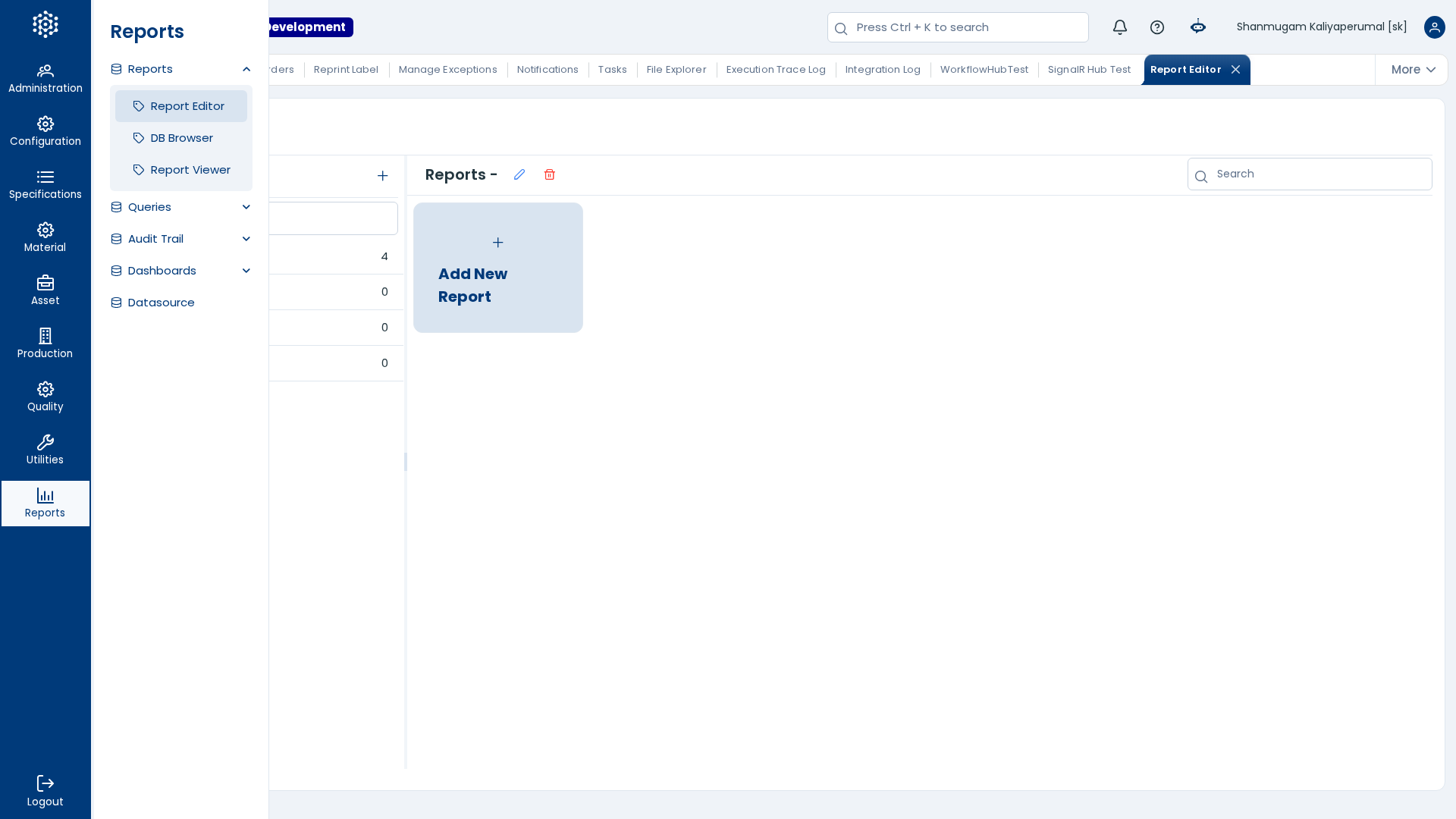The image size is (1456, 819).
Task: Open the help question mark icon
Action: 1157,27
